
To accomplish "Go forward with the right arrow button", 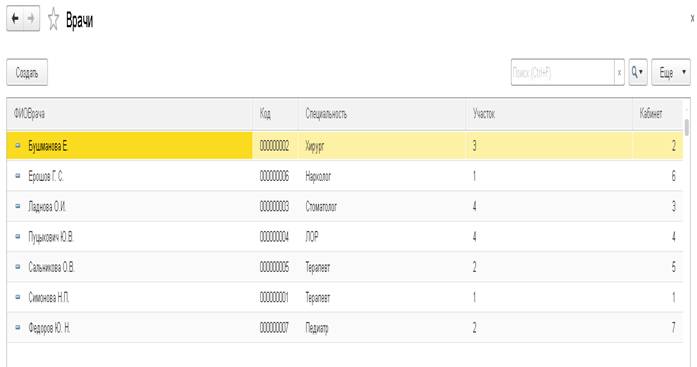I will (32, 19).
